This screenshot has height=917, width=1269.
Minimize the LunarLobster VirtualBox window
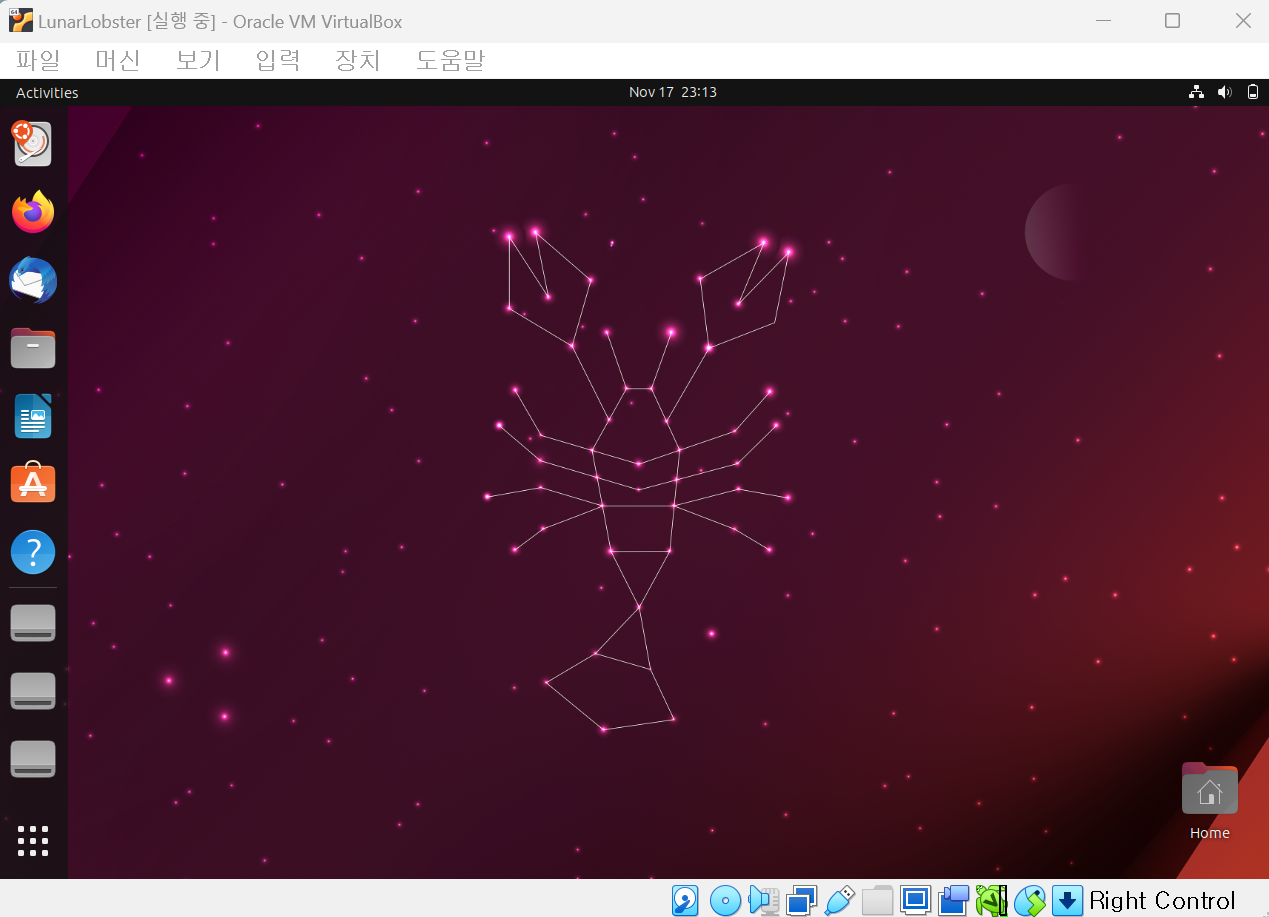[1103, 21]
